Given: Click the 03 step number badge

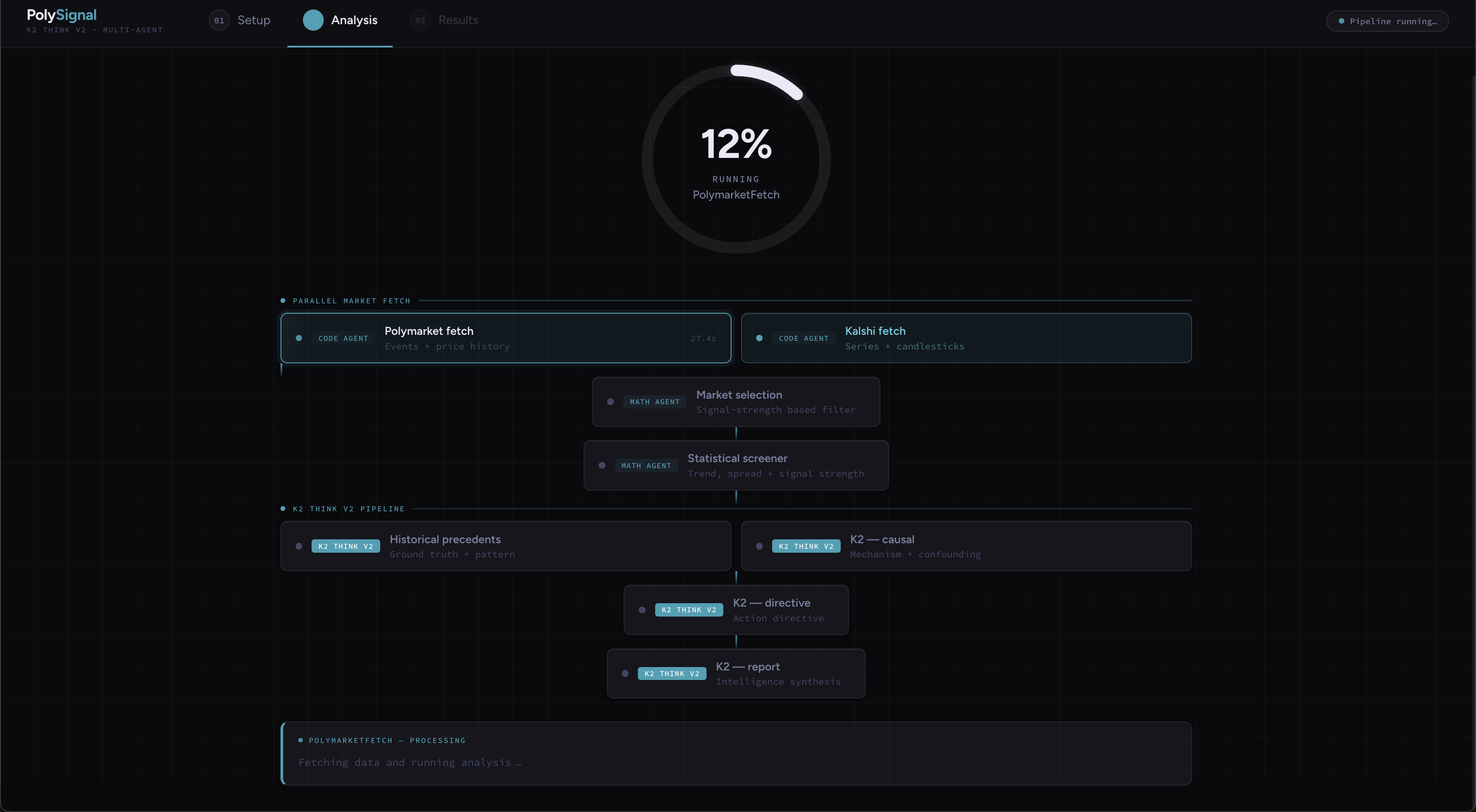Looking at the screenshot, I should tap(420, 21).
